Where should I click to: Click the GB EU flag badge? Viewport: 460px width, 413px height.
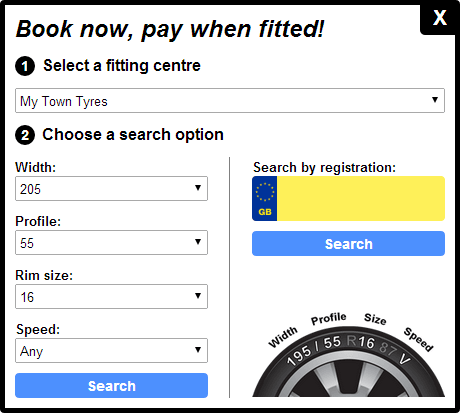[x=265, y=198]
